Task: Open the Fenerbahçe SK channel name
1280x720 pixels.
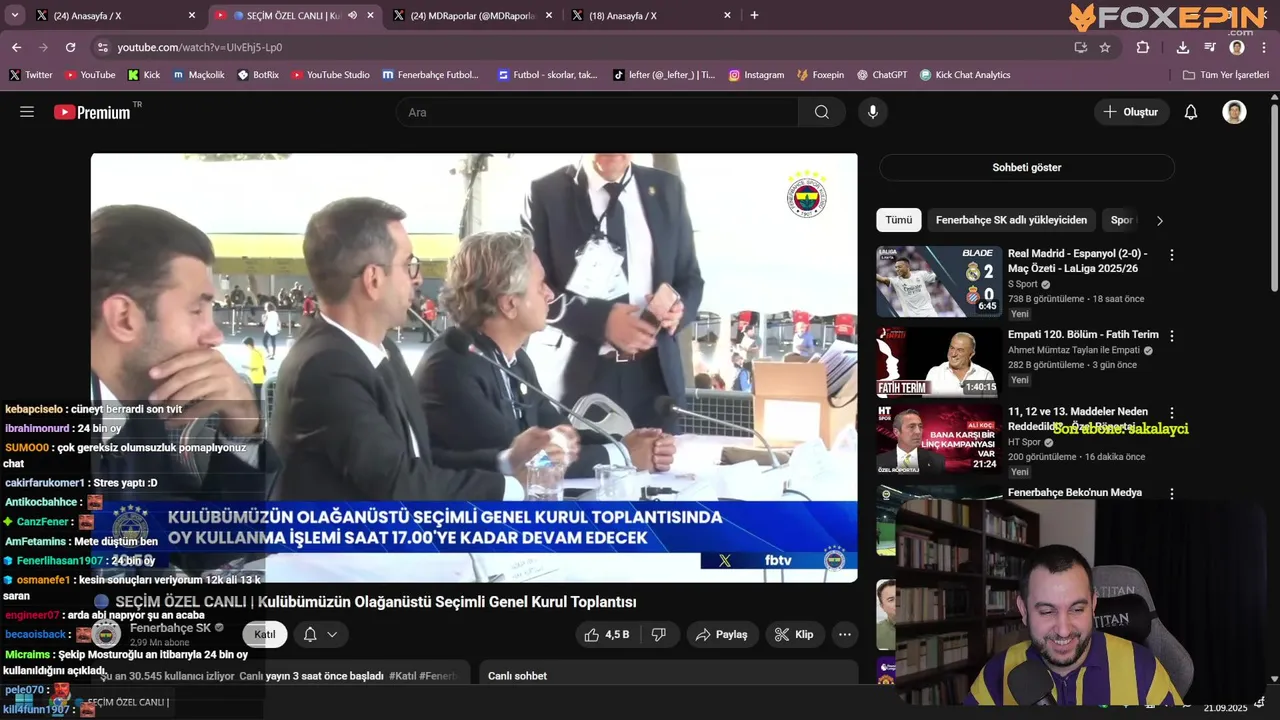Action: 170,628
